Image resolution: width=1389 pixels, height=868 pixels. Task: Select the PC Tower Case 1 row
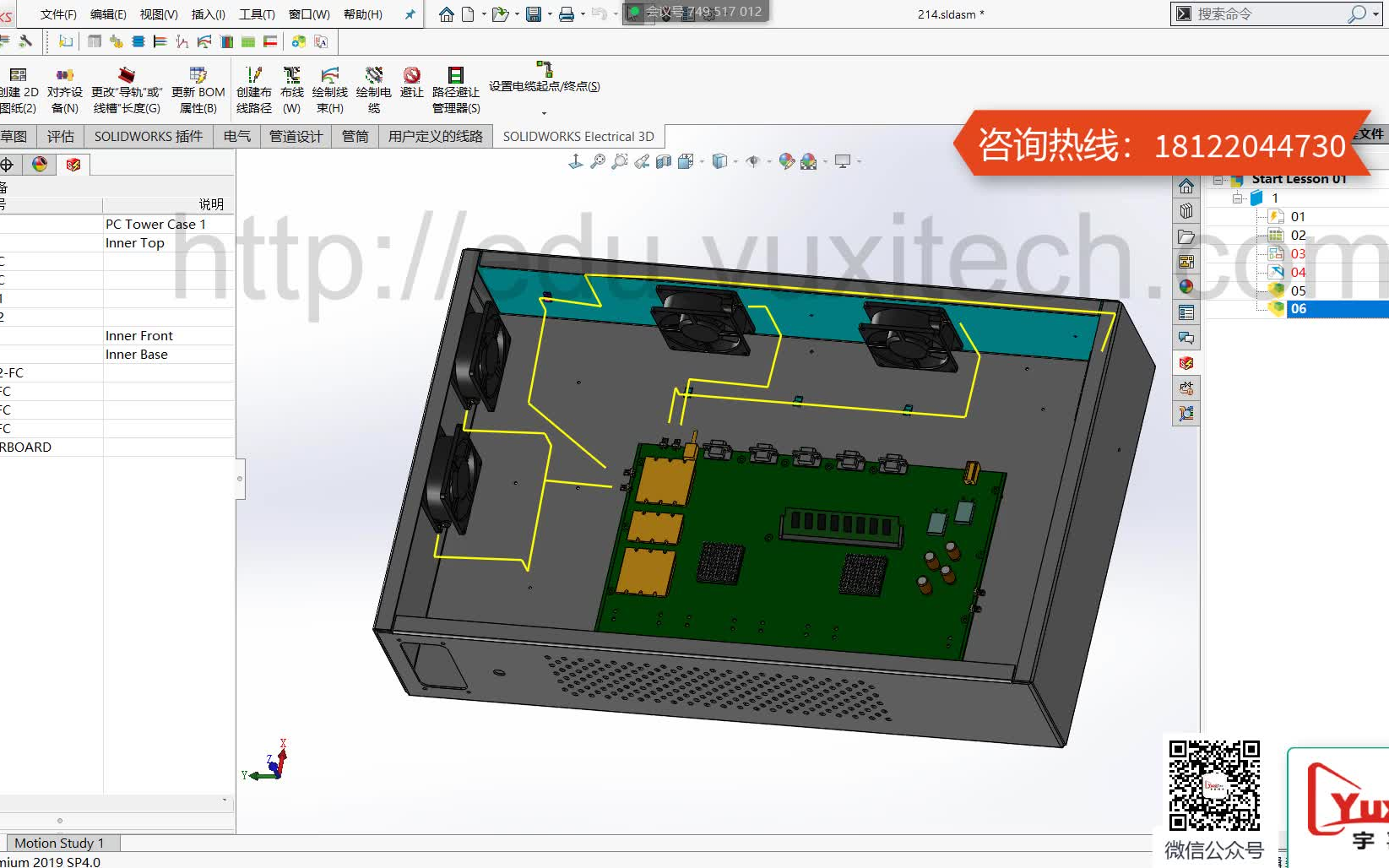(x=117, y=224)
